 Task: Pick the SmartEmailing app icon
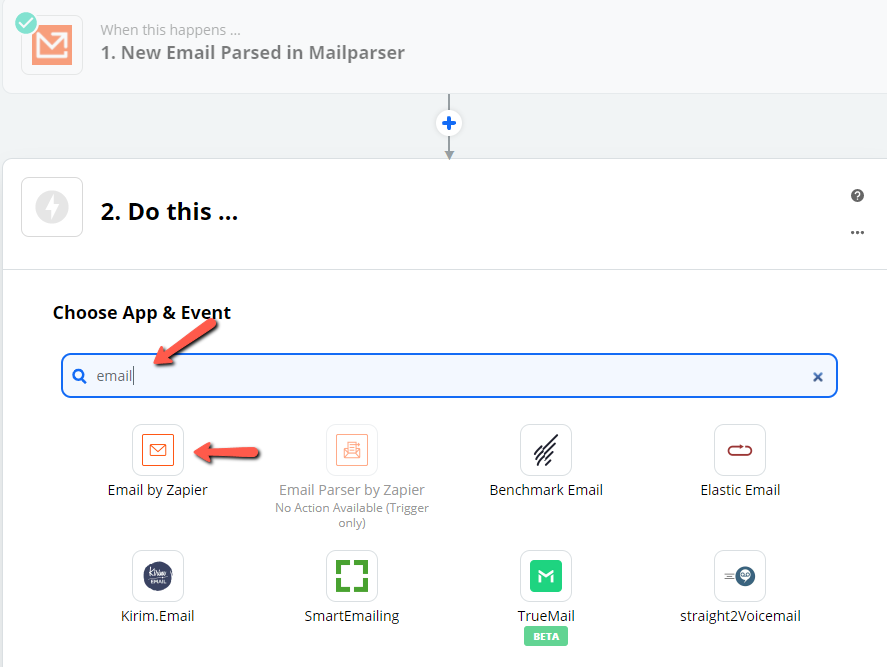352,576
